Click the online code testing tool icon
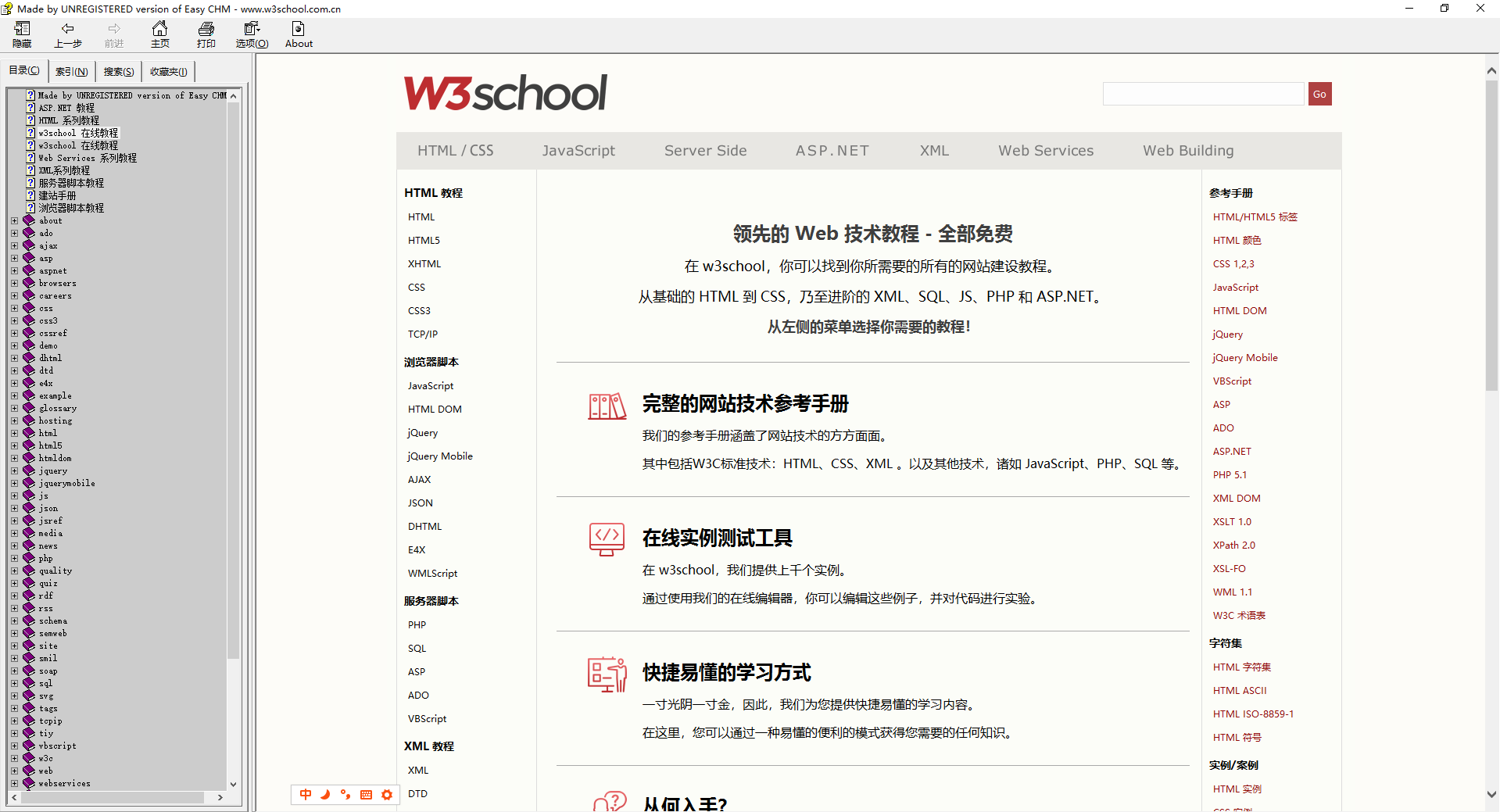 tap(607, 539)
